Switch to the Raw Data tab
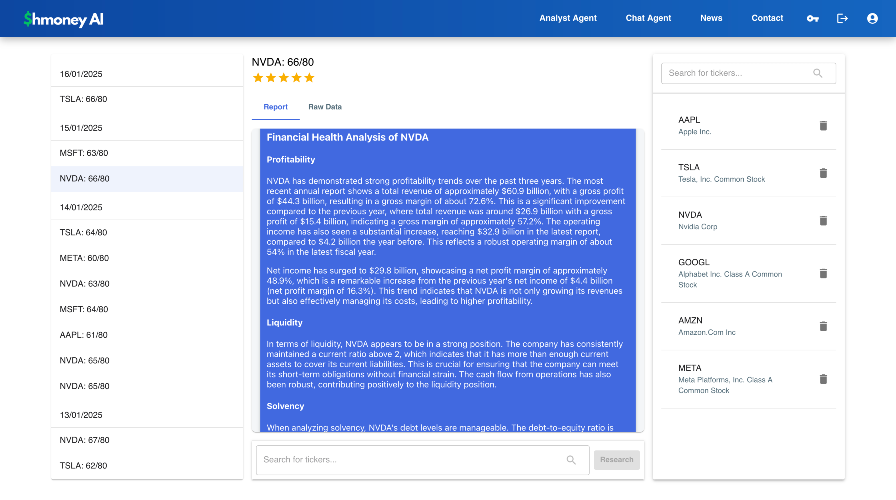The image size is (896, 500). click(x=325, y=107)
